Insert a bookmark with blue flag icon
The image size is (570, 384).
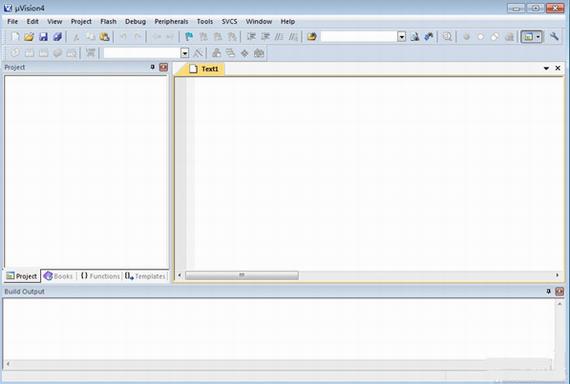(189, 37)
